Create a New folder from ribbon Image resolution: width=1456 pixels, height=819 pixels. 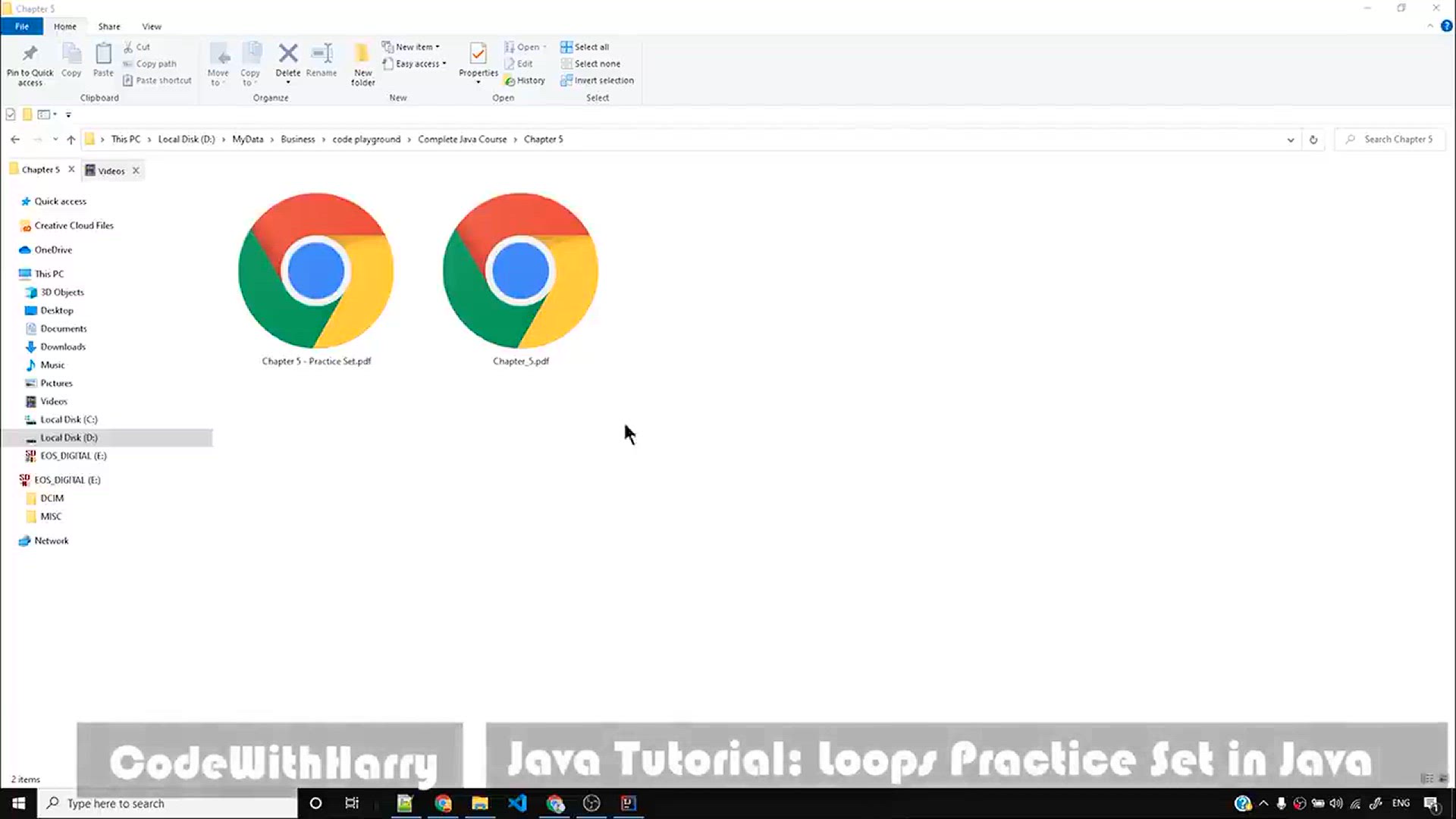pos(362,64)
